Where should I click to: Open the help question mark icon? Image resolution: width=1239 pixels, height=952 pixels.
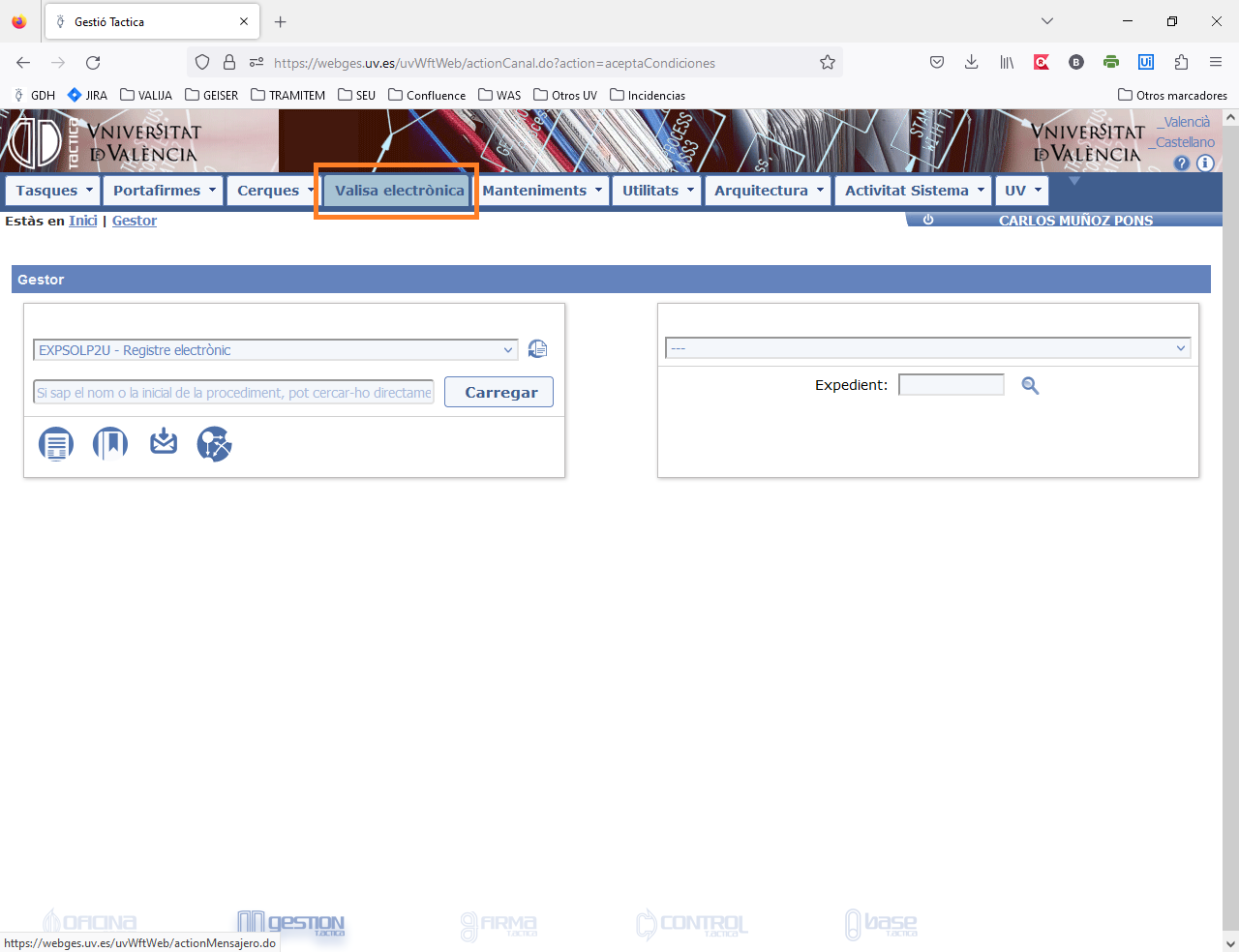(1182, 163)
